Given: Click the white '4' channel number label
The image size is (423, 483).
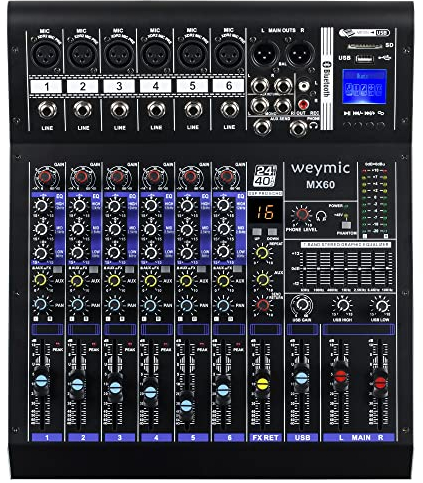Looking at the screenshot, I should [x=155, y=86].
